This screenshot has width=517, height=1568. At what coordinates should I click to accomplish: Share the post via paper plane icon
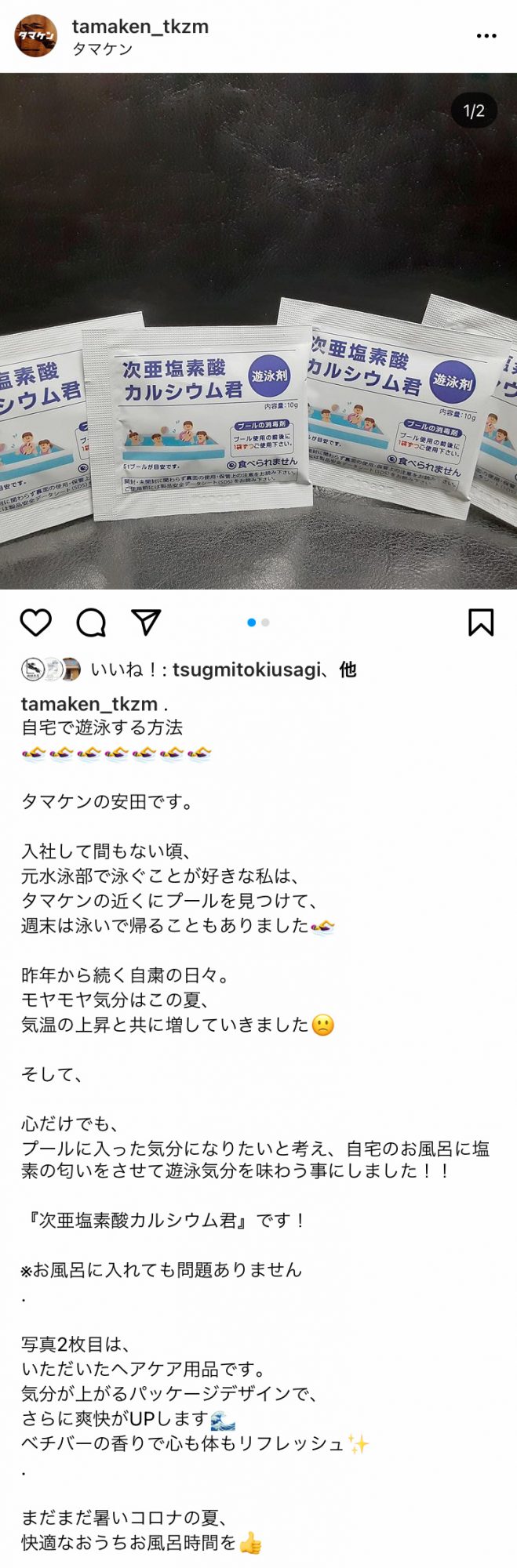pos(146,622)
